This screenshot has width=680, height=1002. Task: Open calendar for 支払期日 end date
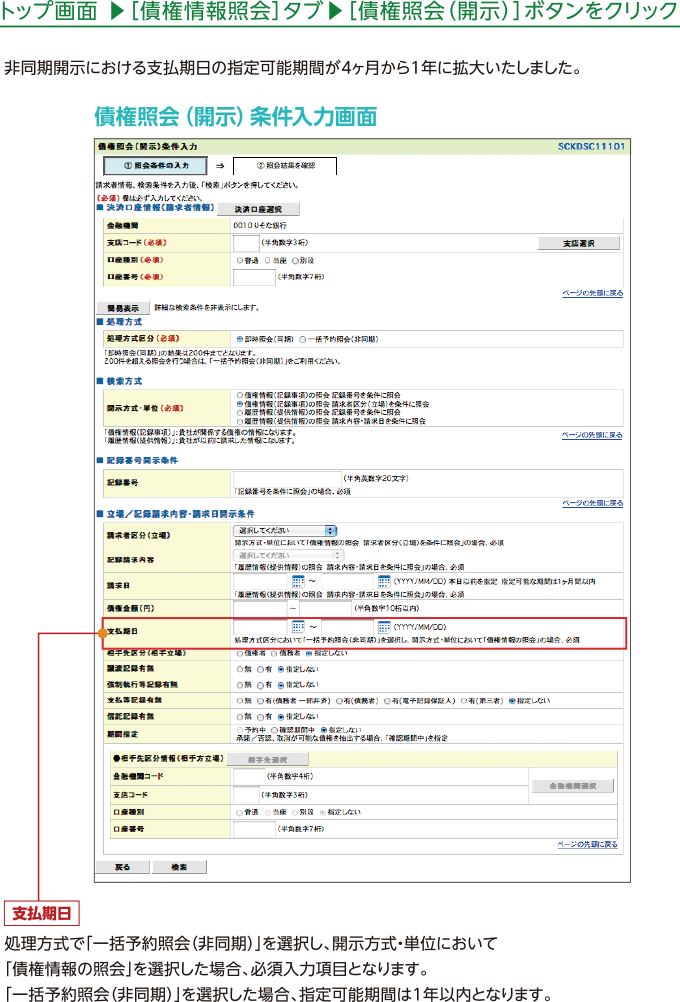coord(384,627)
